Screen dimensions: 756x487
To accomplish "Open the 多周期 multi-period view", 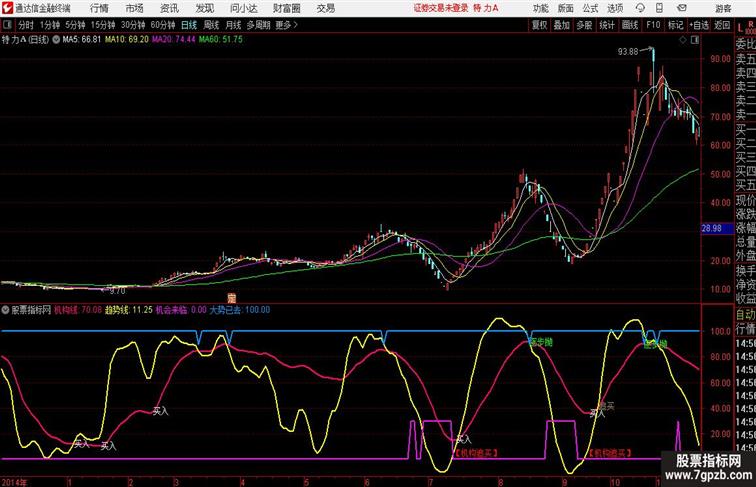I will point(258,25).
